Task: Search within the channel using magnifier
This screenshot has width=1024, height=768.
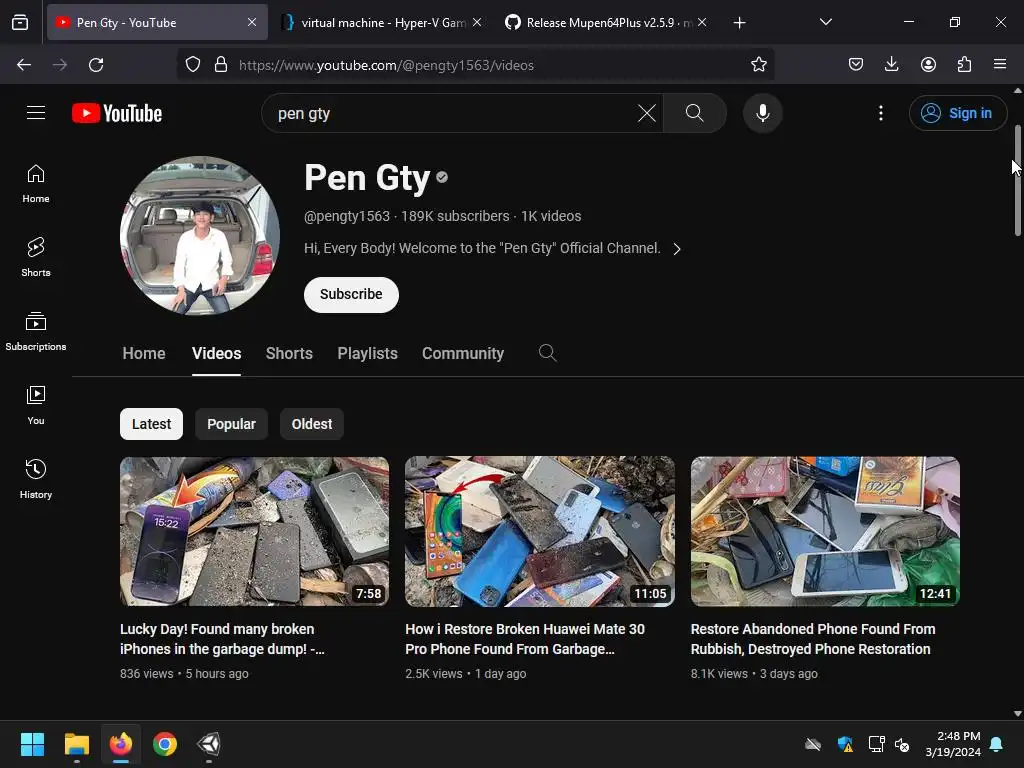Action: [x=547, y=353]
